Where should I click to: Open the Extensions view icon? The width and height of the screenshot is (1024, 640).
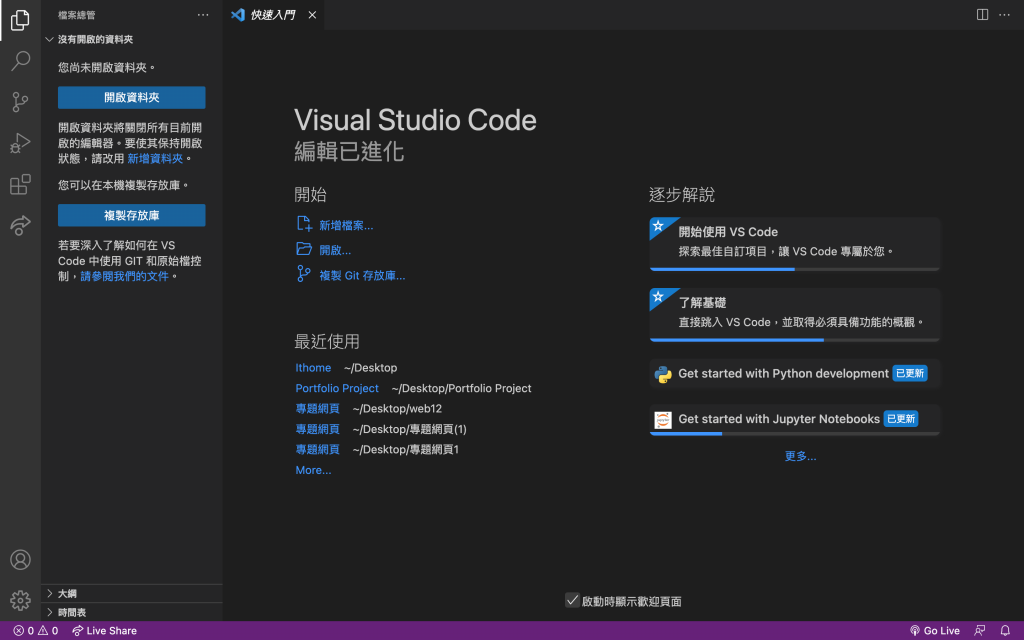tap(20, 184)
